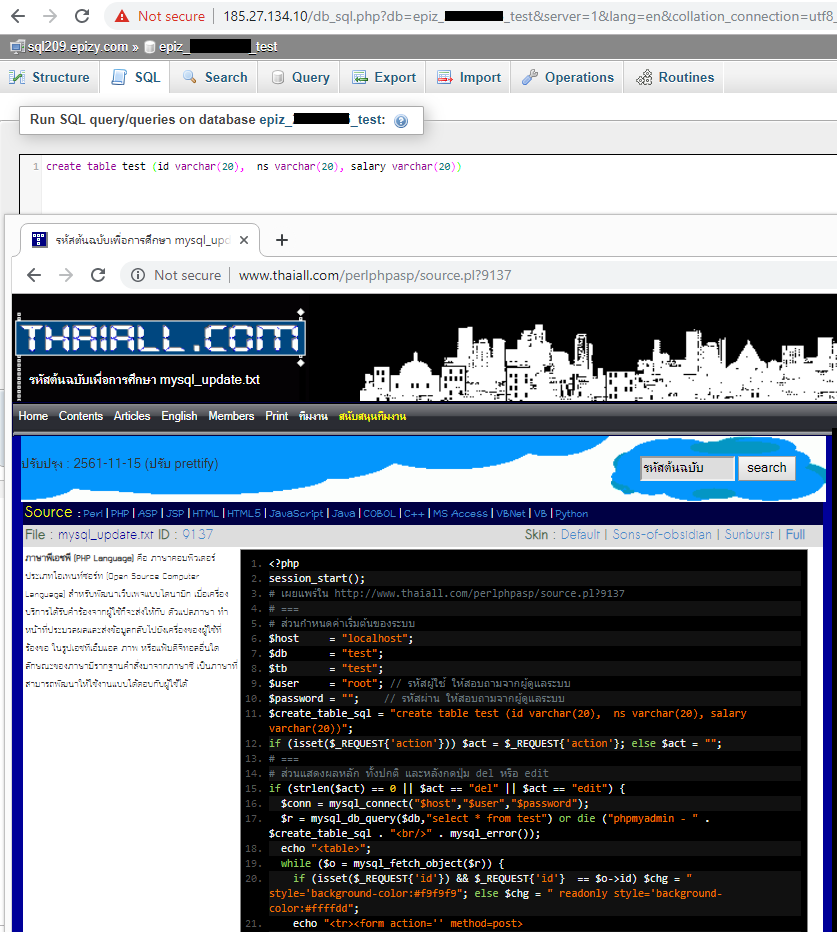Open the JavaScript source category link
Screen dimensions: 837x932
[x=296, y=514]
